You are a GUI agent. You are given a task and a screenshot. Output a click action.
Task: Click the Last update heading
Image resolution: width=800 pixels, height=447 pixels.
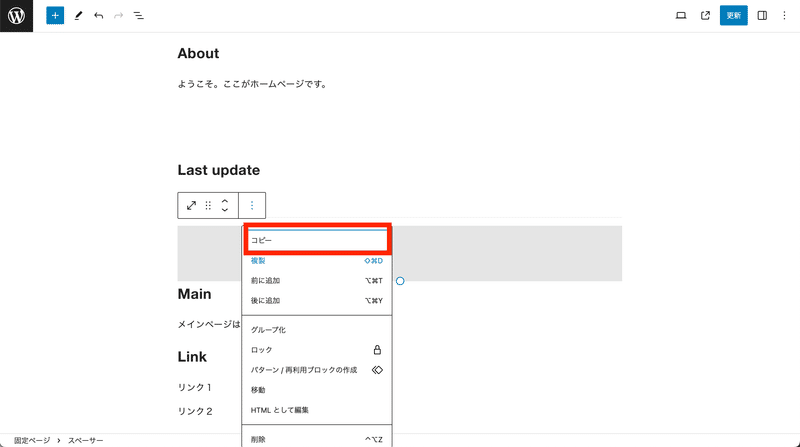pos(218,170)
